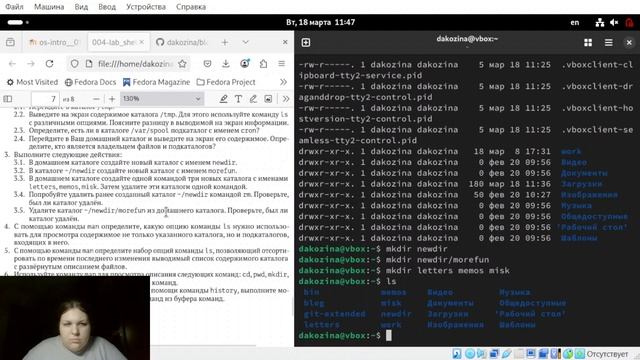Open the muted volume icon in top bar
This screenshot has width=640, height=360.
point(614,22)
